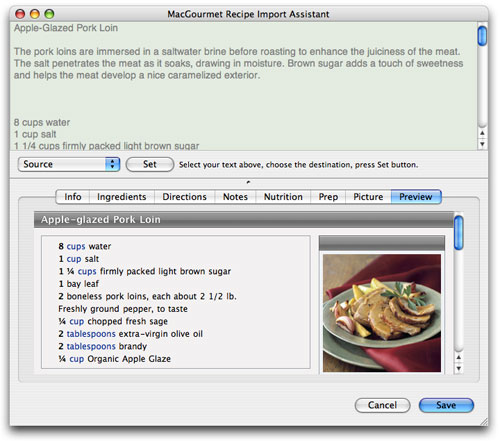The height and width of the screenshot is (441, 500).
Task: Click the gray header bar above the photo
Action: pyautogui.click(x=382, y=243)
